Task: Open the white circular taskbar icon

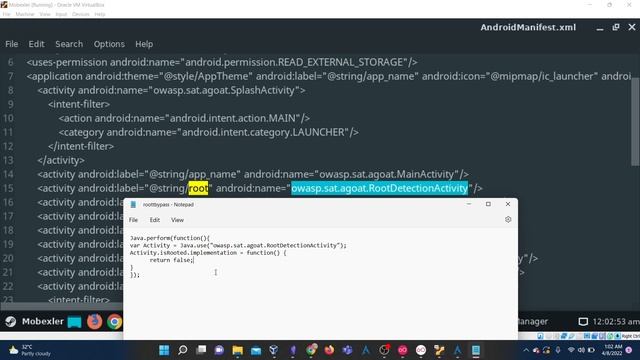Action: coord(421,350)
